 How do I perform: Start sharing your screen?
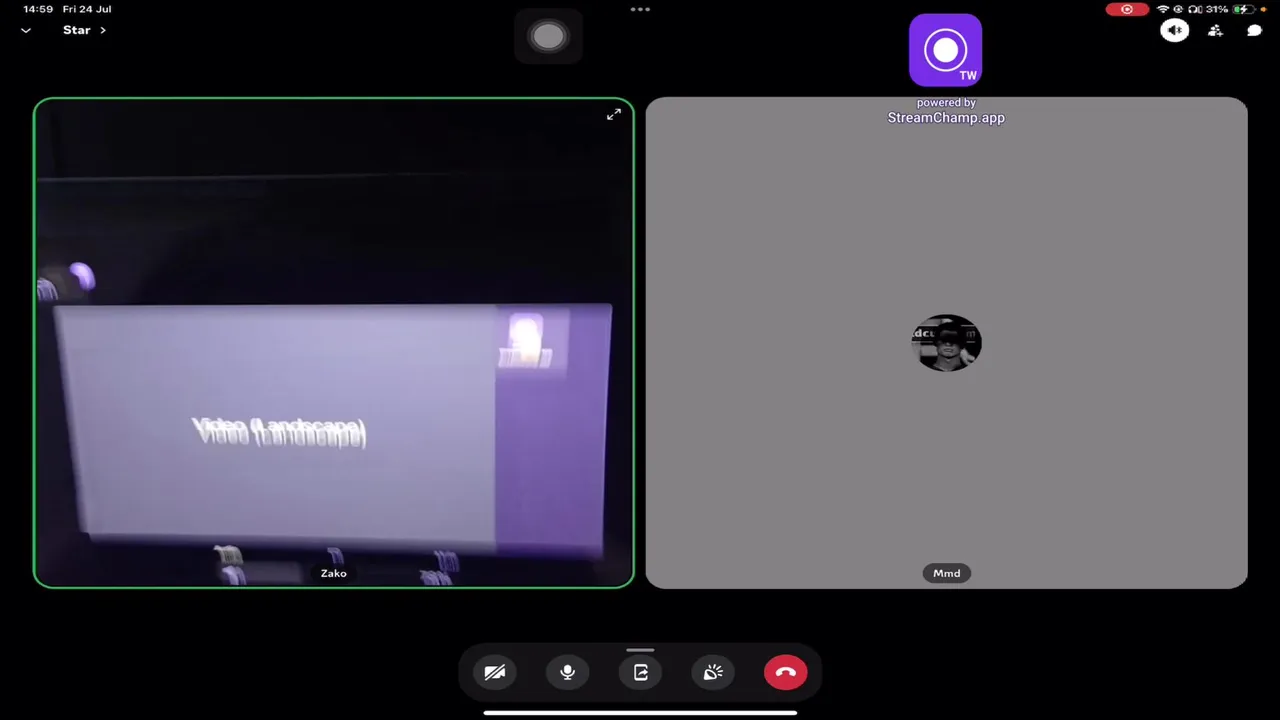coord(641,673)
